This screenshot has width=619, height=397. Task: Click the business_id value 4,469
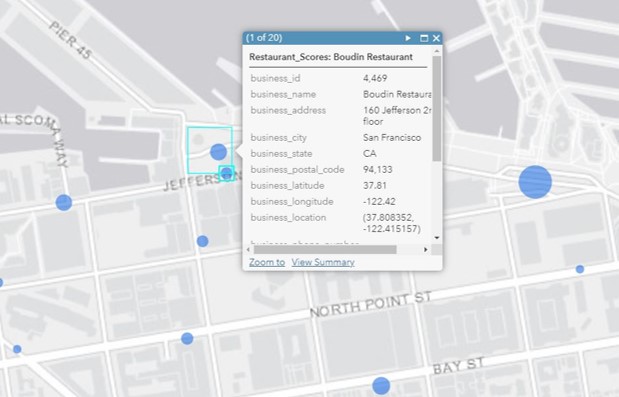(x=375, y=78)
